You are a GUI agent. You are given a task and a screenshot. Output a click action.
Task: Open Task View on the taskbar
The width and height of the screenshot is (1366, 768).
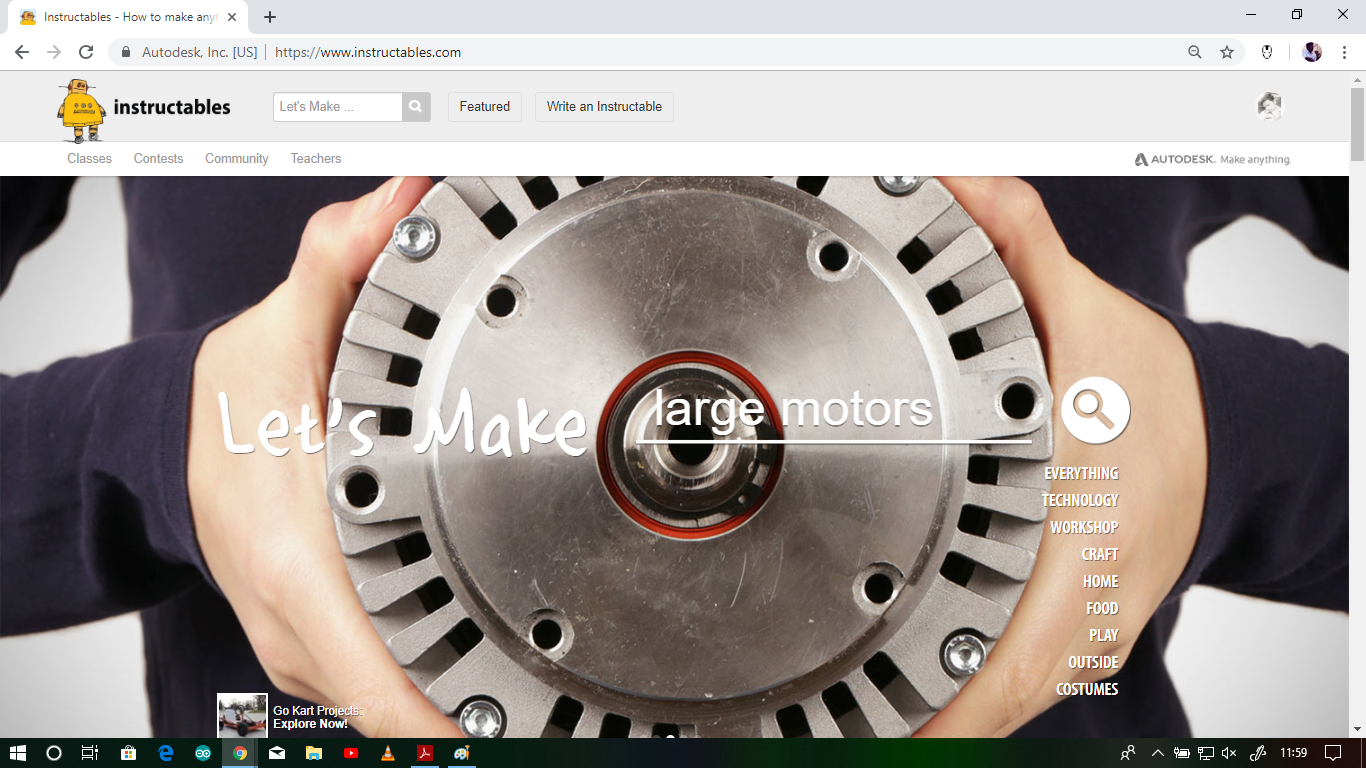click(90, 753)
